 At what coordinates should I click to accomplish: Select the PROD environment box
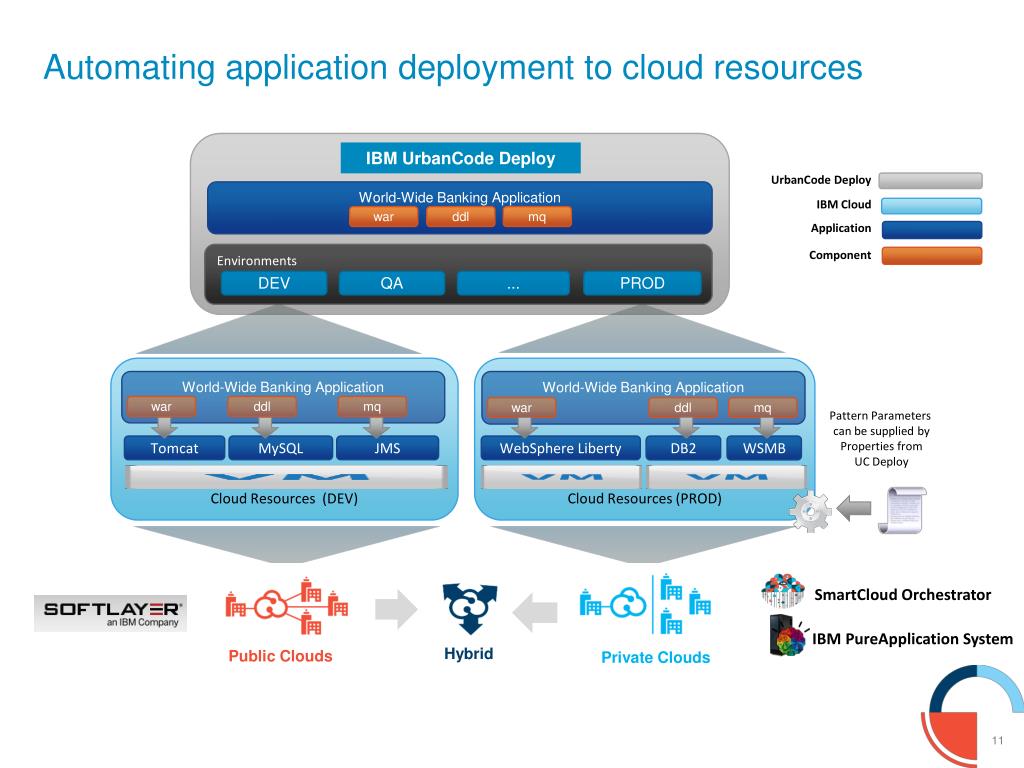[x=642, y=283]
